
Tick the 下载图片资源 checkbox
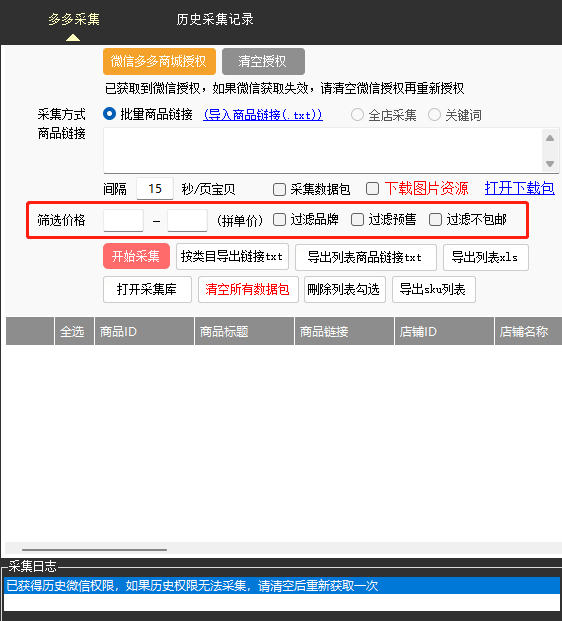tap(372, 189)
